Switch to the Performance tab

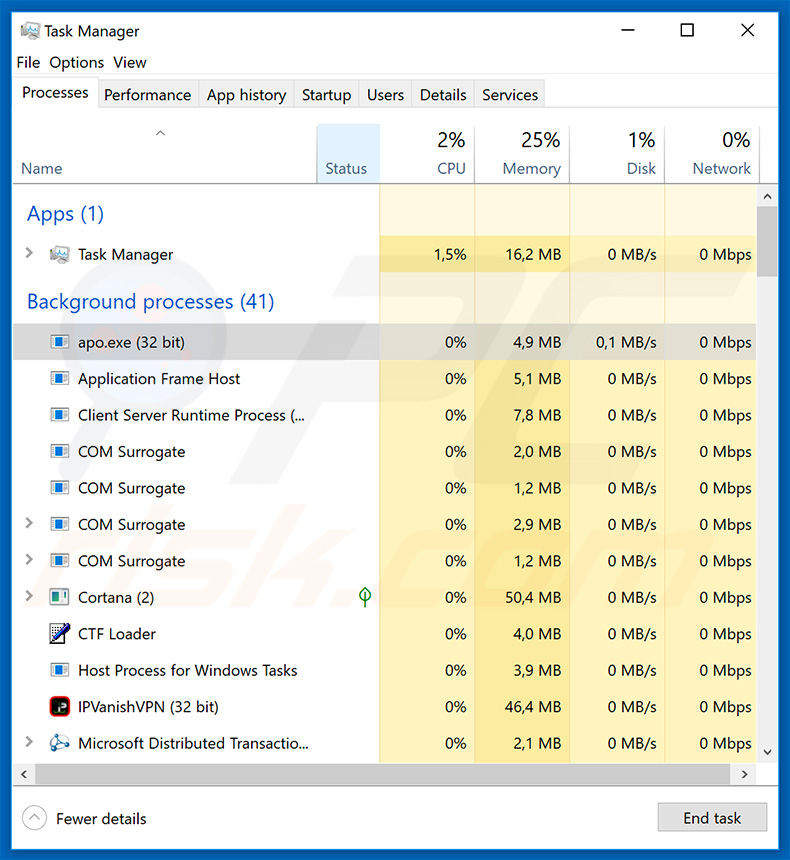coord(148,95)
